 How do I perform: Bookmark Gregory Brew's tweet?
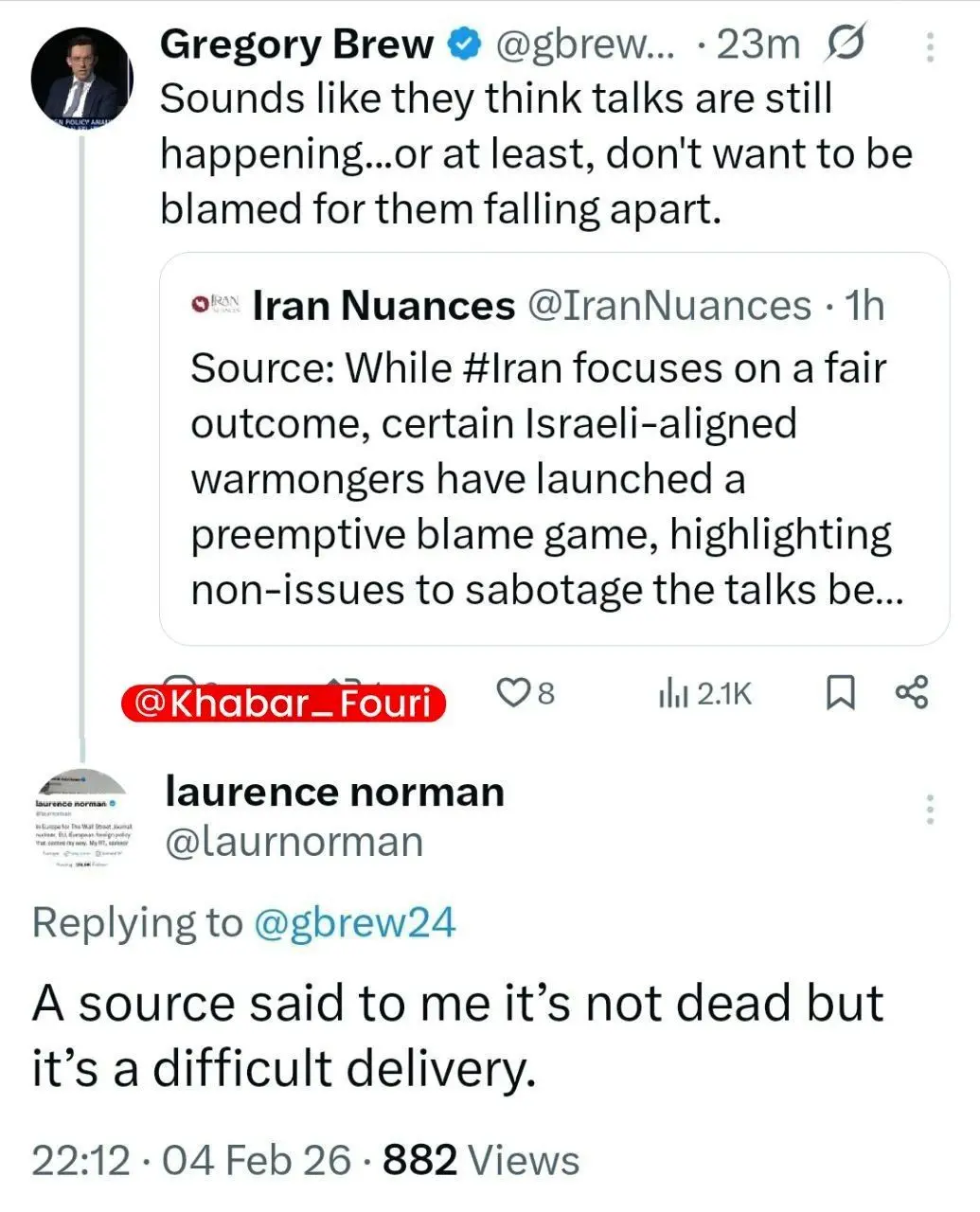pyautogui.click(x=840, y=694)
